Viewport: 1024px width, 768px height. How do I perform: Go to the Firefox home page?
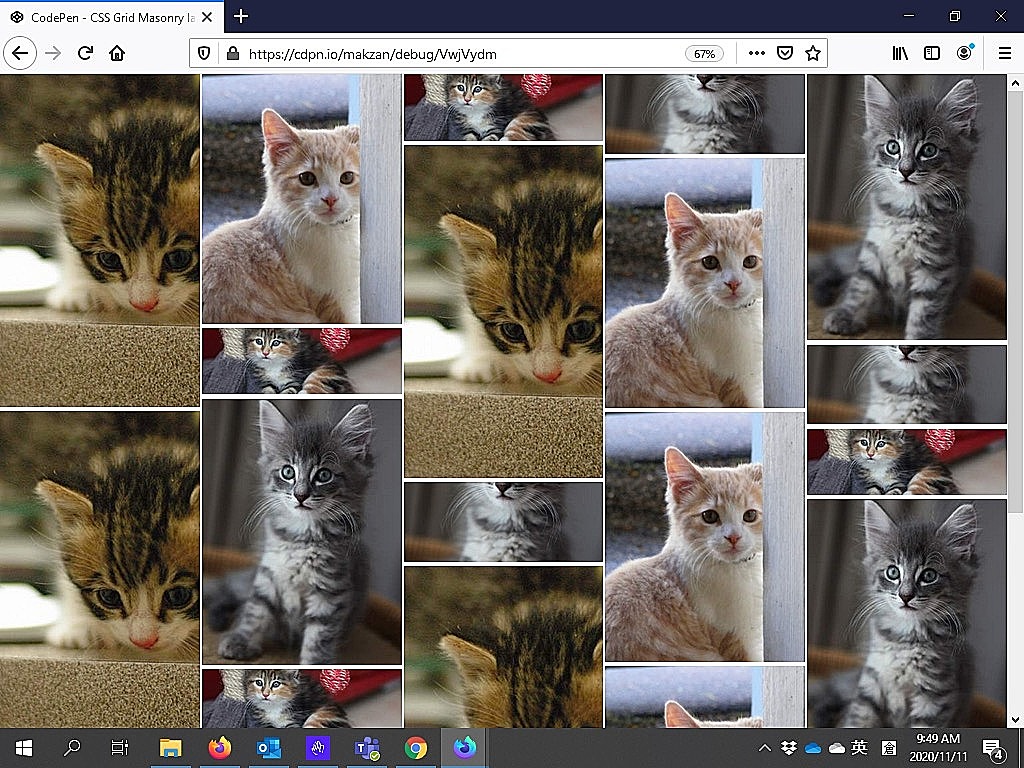117,53
